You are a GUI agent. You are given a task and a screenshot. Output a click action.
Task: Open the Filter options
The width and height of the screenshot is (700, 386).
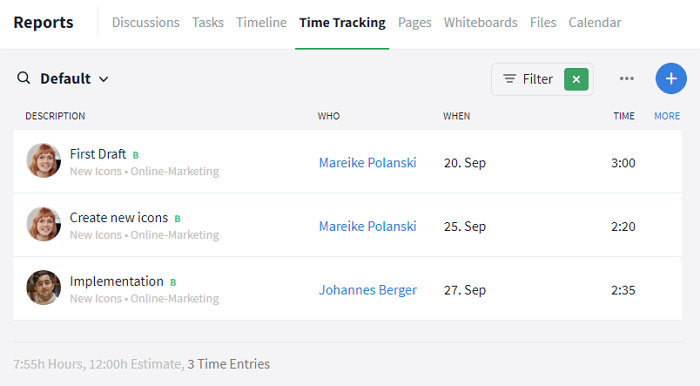pyautogui.click(x=528, y=79)
